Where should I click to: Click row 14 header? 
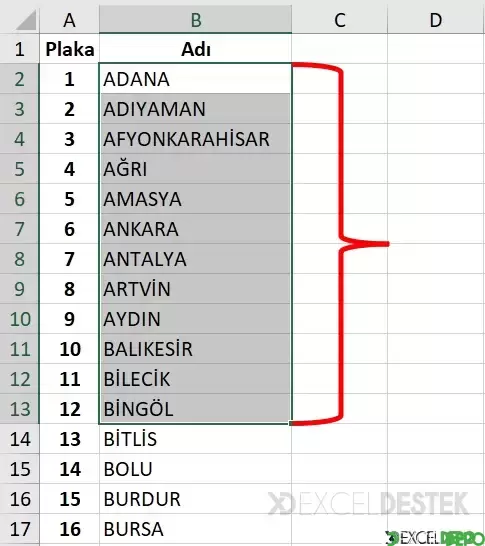tap(19, 439)
